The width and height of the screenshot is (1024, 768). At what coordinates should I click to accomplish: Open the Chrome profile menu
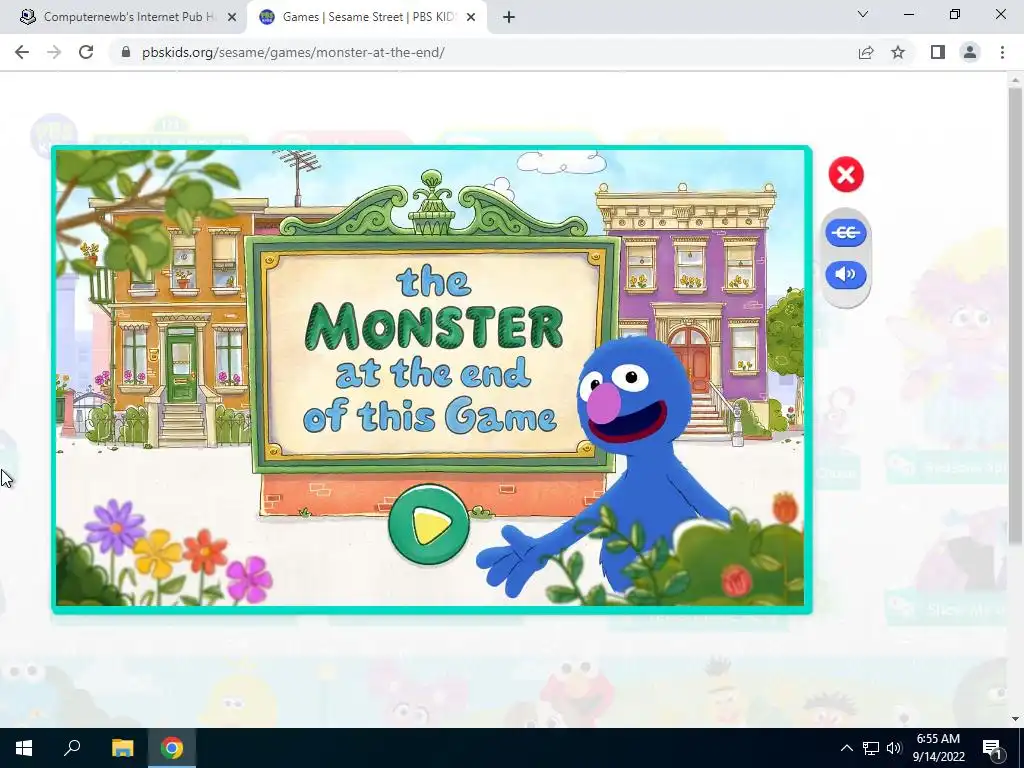point(970,52)
